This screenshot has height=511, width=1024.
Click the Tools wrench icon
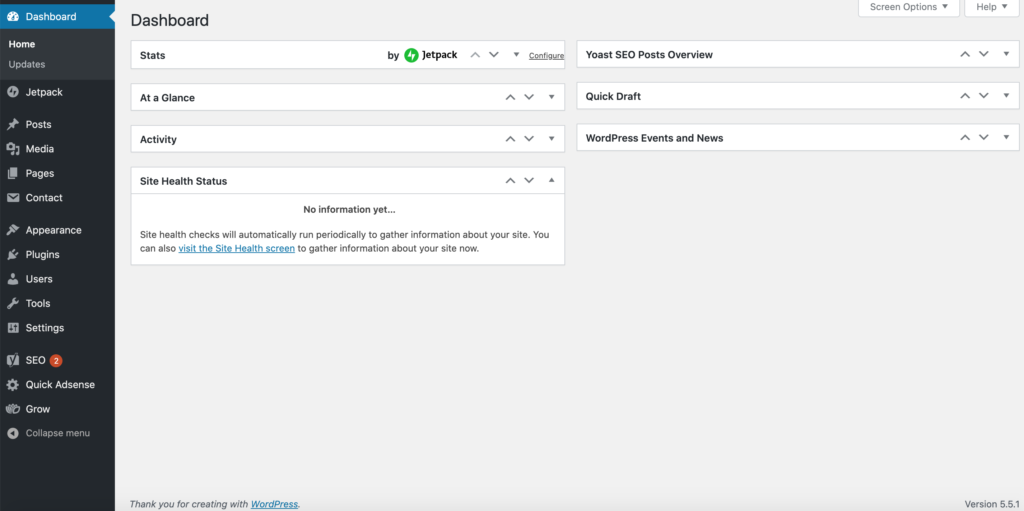pyautogui.click(x=12, y=303)
